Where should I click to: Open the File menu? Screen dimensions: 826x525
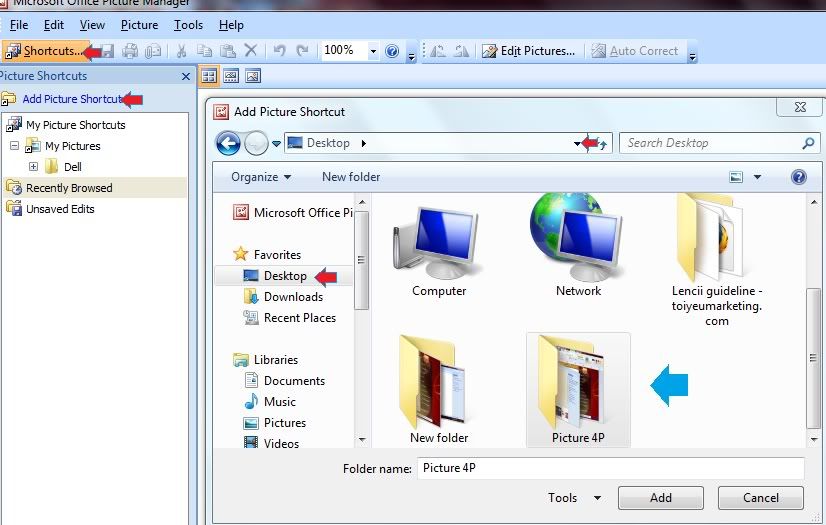(x=19, y=25)
